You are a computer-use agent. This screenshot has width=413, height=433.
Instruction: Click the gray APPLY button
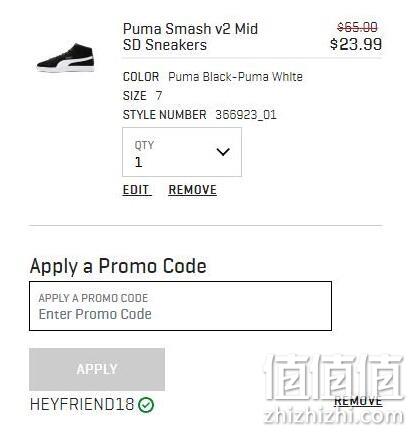tap(97, 369)
